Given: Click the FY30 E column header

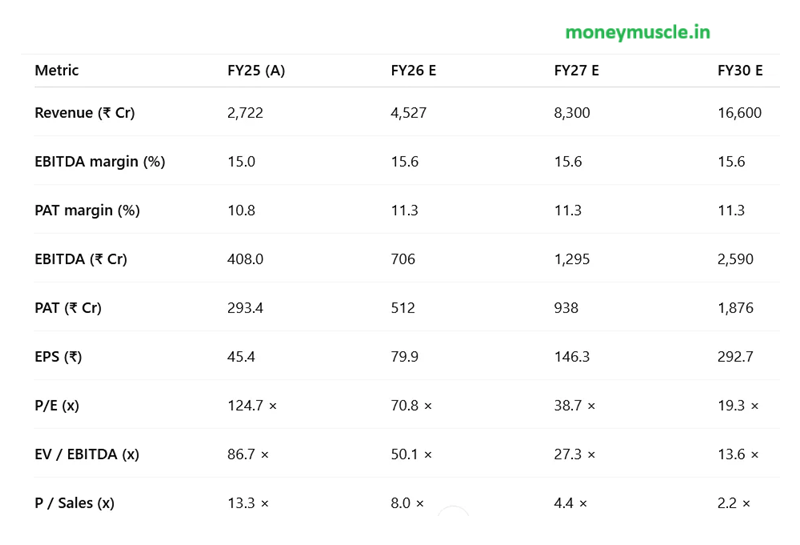Looking at the screenshot, I should pyautogui.click(x=740, y=70).
